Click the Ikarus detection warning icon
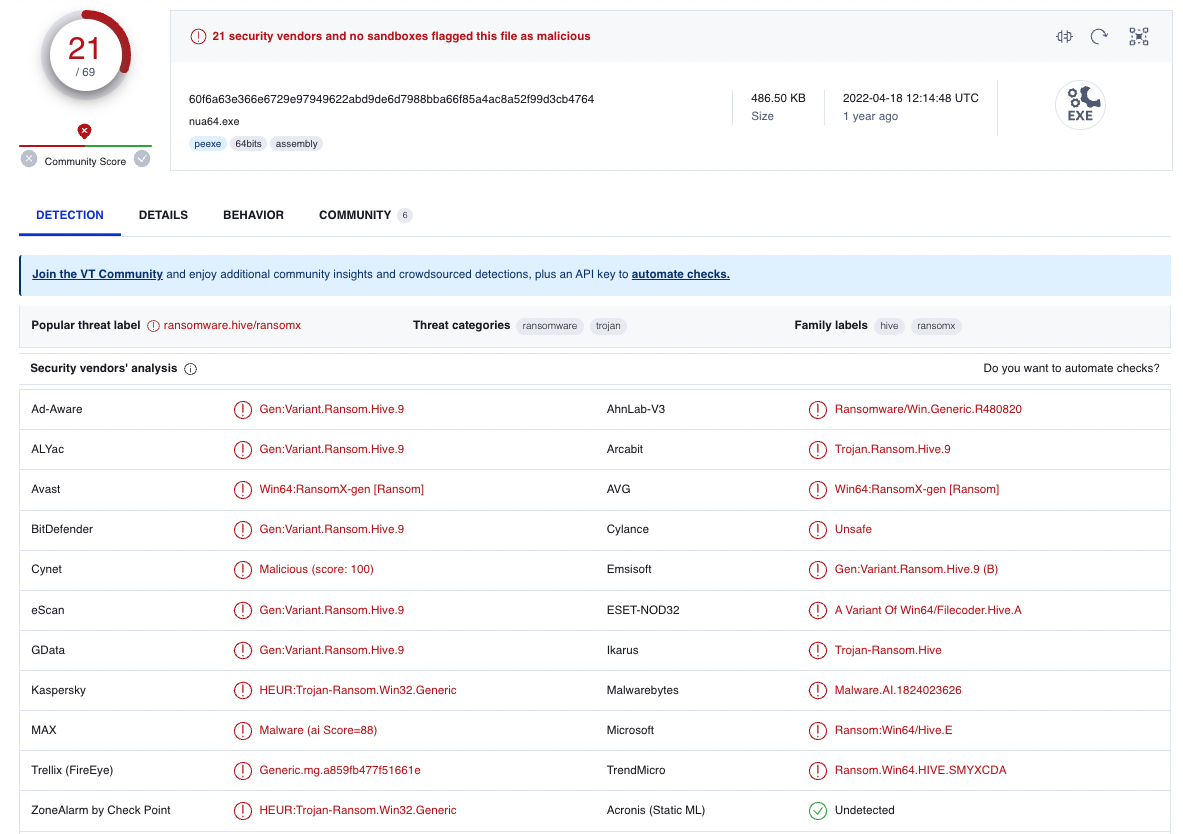Image resolution: width=1183 pixels, height=834 pixels. [818, 651]
